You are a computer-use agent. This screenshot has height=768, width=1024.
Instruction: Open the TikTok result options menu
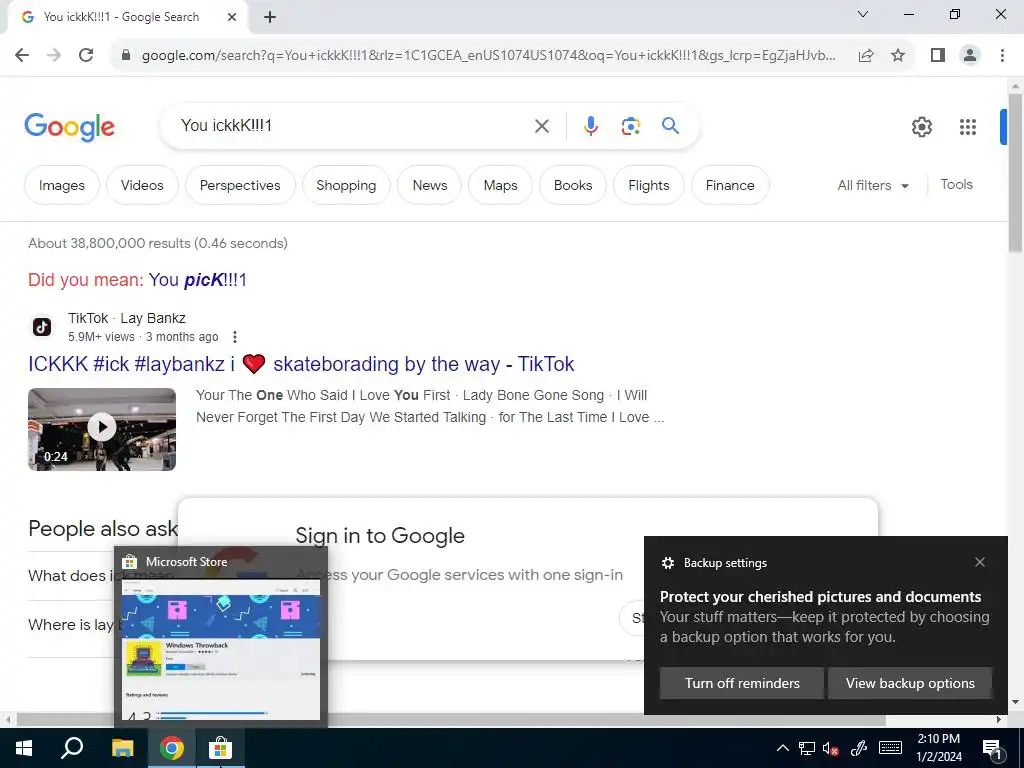(x=234, y=337)
